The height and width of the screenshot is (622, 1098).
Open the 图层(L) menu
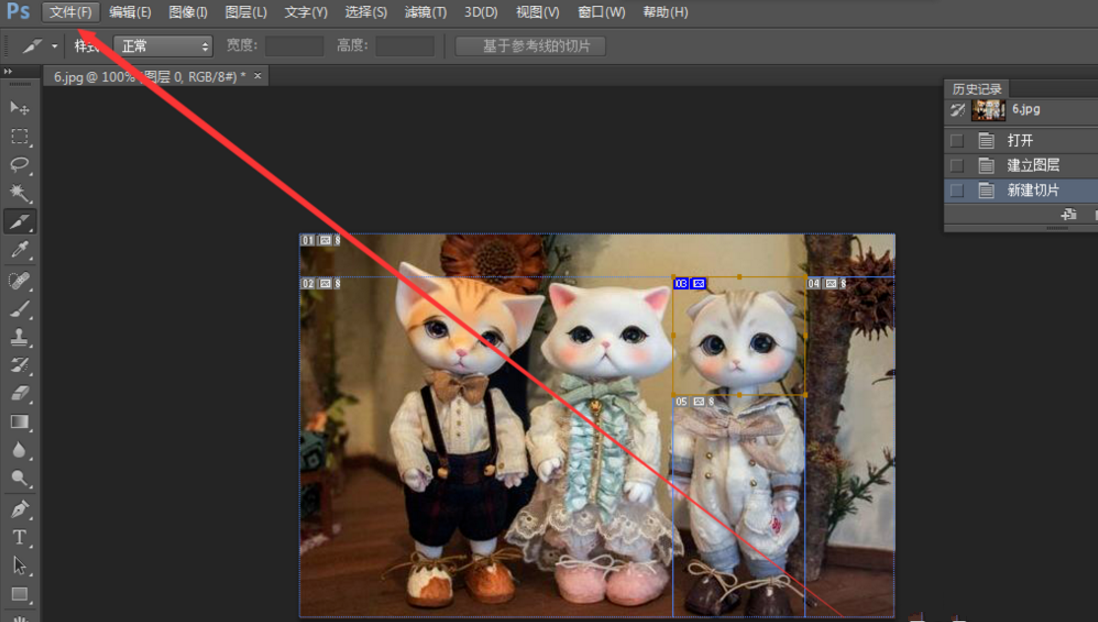(x=246, y=12)
